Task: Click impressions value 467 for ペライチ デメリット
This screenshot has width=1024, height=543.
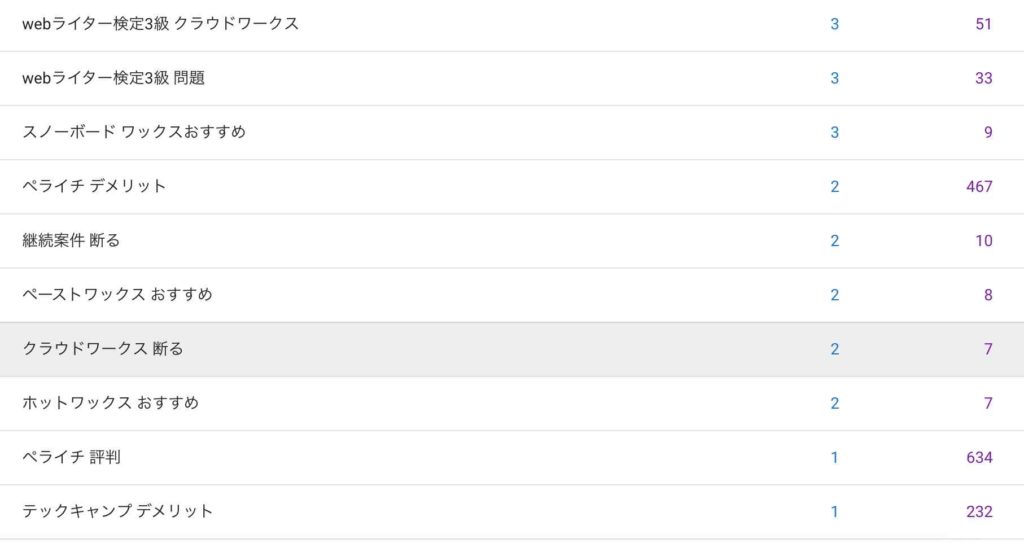Action: click(979, 187)
